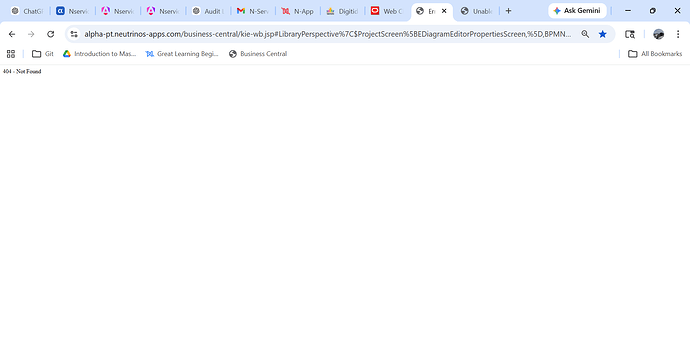Focus the address bar URL
The height and width of the screenshot is (362, 690).
(328, 34)
